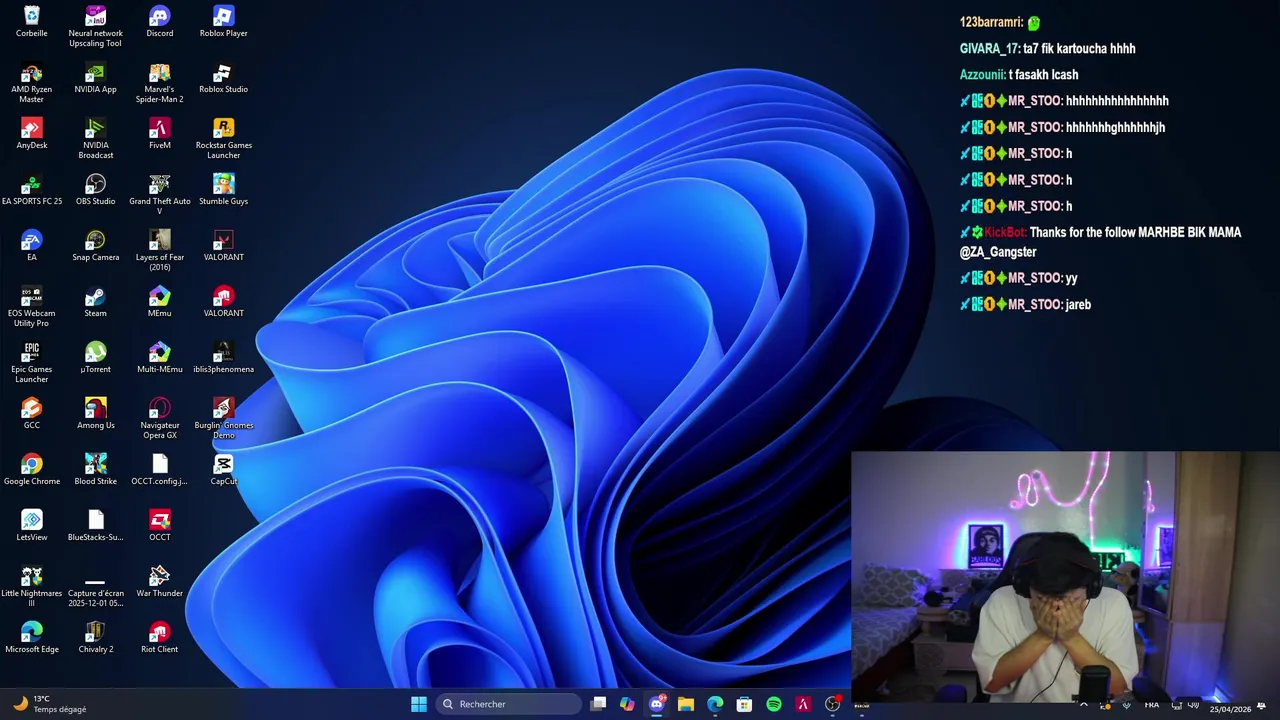
Task: Open the CapCut desktop icon
Action: click(x=224, y=470)
